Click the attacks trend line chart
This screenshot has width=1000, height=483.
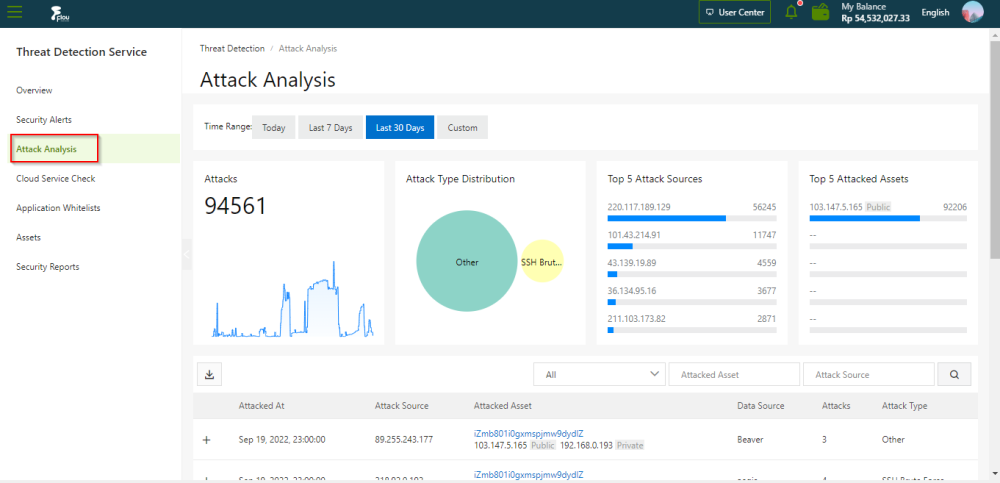pyautogui.click(x=293, y=299)
